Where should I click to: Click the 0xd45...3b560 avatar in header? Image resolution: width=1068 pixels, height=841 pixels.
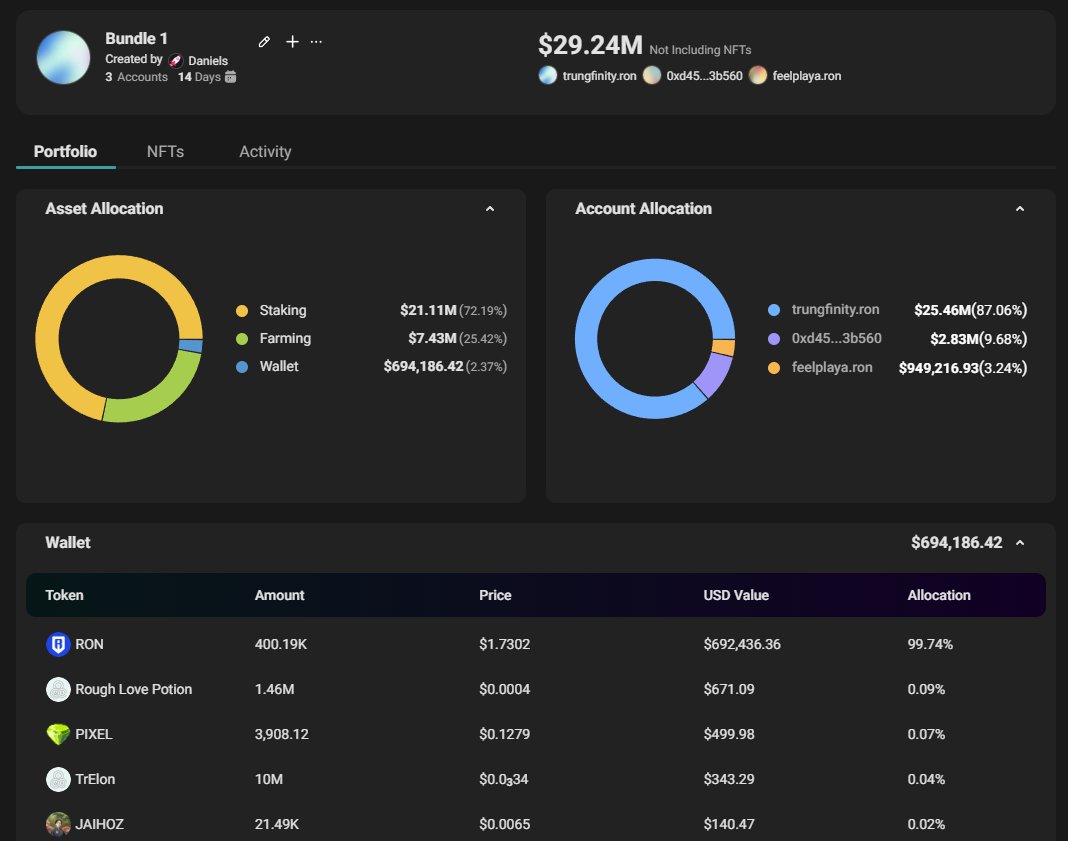[652, 76]
